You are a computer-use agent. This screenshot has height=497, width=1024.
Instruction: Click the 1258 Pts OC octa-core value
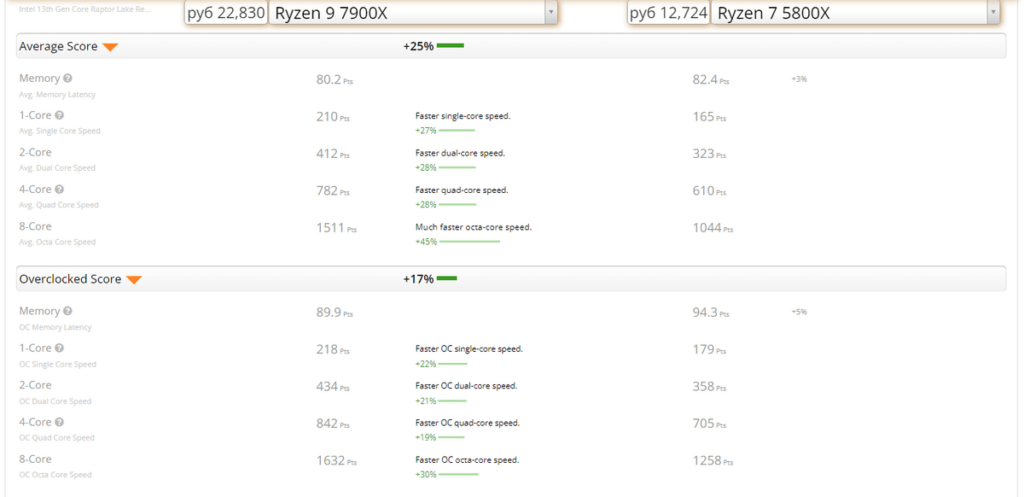(x=712, y=462)
